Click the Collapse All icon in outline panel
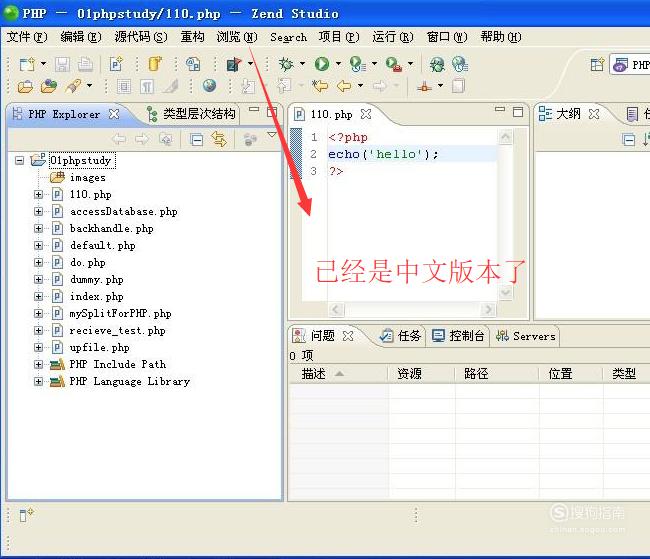This screenshot has height=559, width=650. (629, 140)
